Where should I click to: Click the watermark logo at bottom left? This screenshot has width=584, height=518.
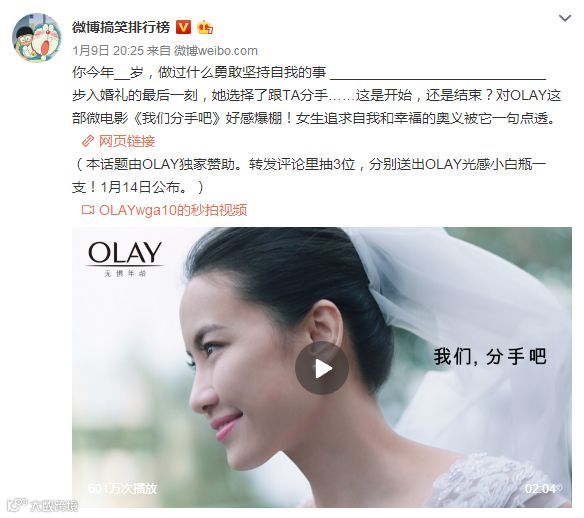[42, 505]
